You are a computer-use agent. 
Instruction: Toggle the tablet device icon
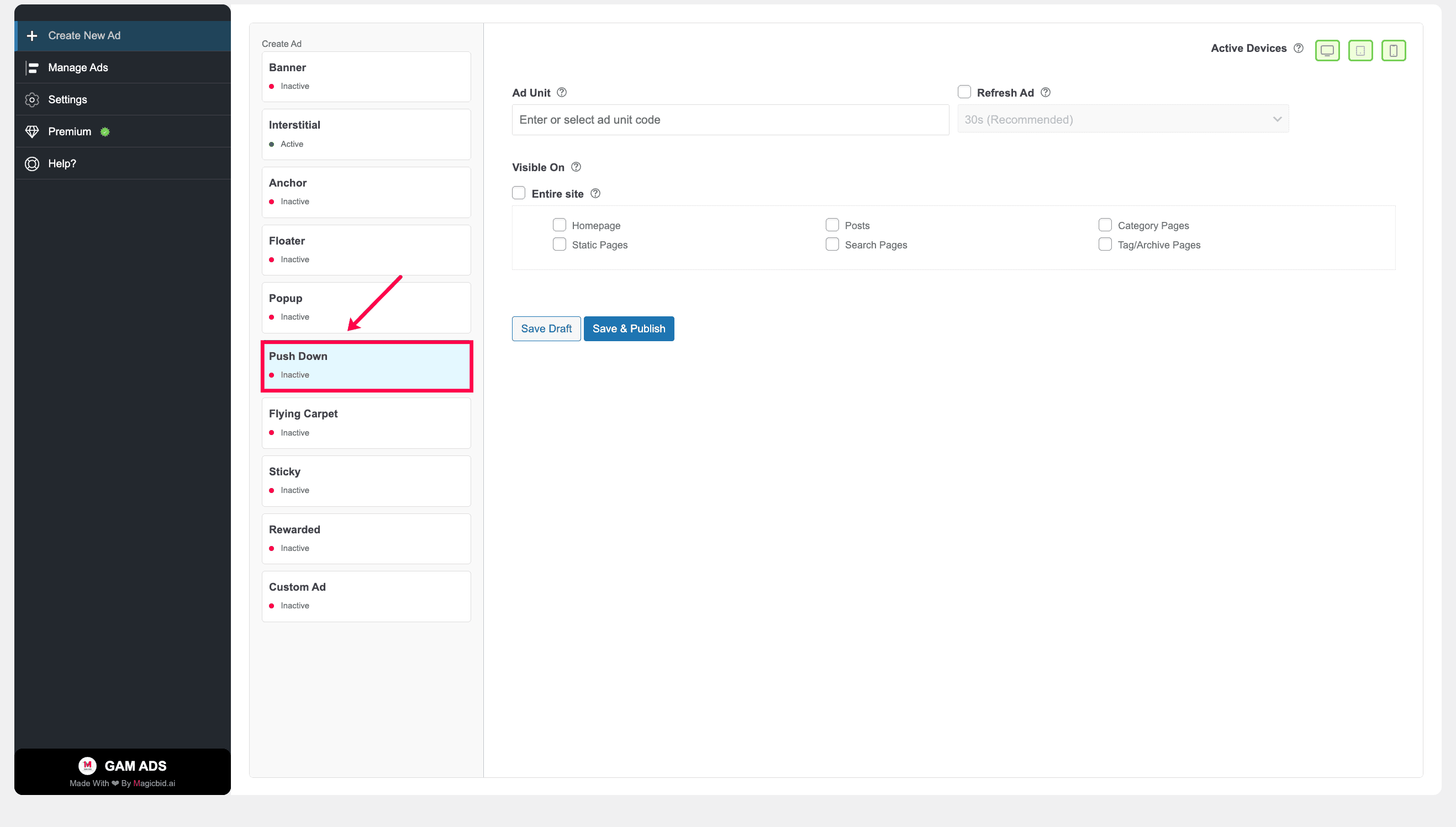[1360, 51]
